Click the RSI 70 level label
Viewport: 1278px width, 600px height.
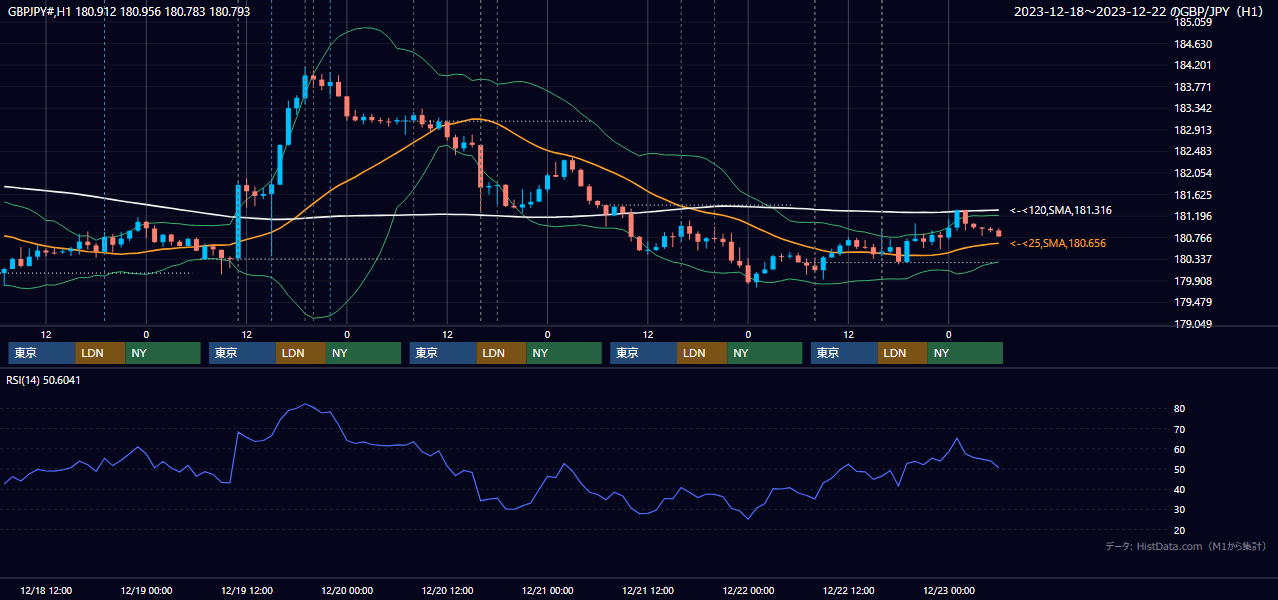click(x=1179, y=429)
